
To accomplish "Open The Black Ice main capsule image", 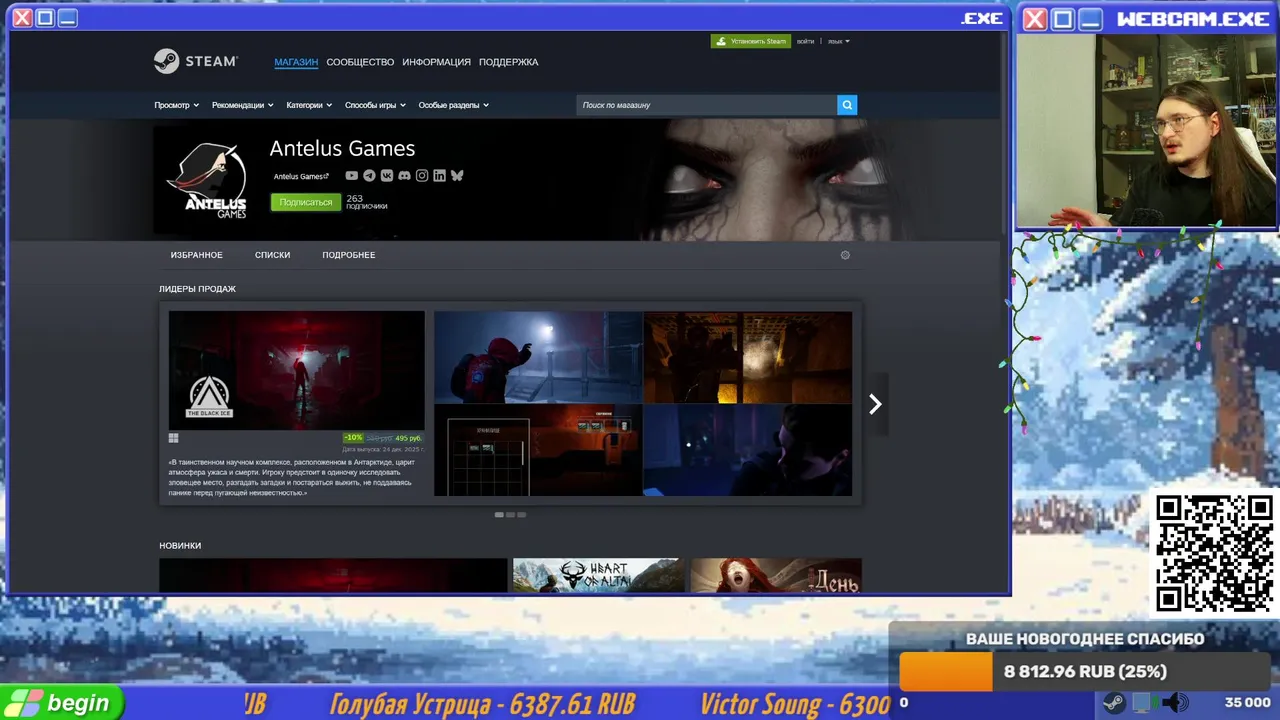I will pos(296,371).
